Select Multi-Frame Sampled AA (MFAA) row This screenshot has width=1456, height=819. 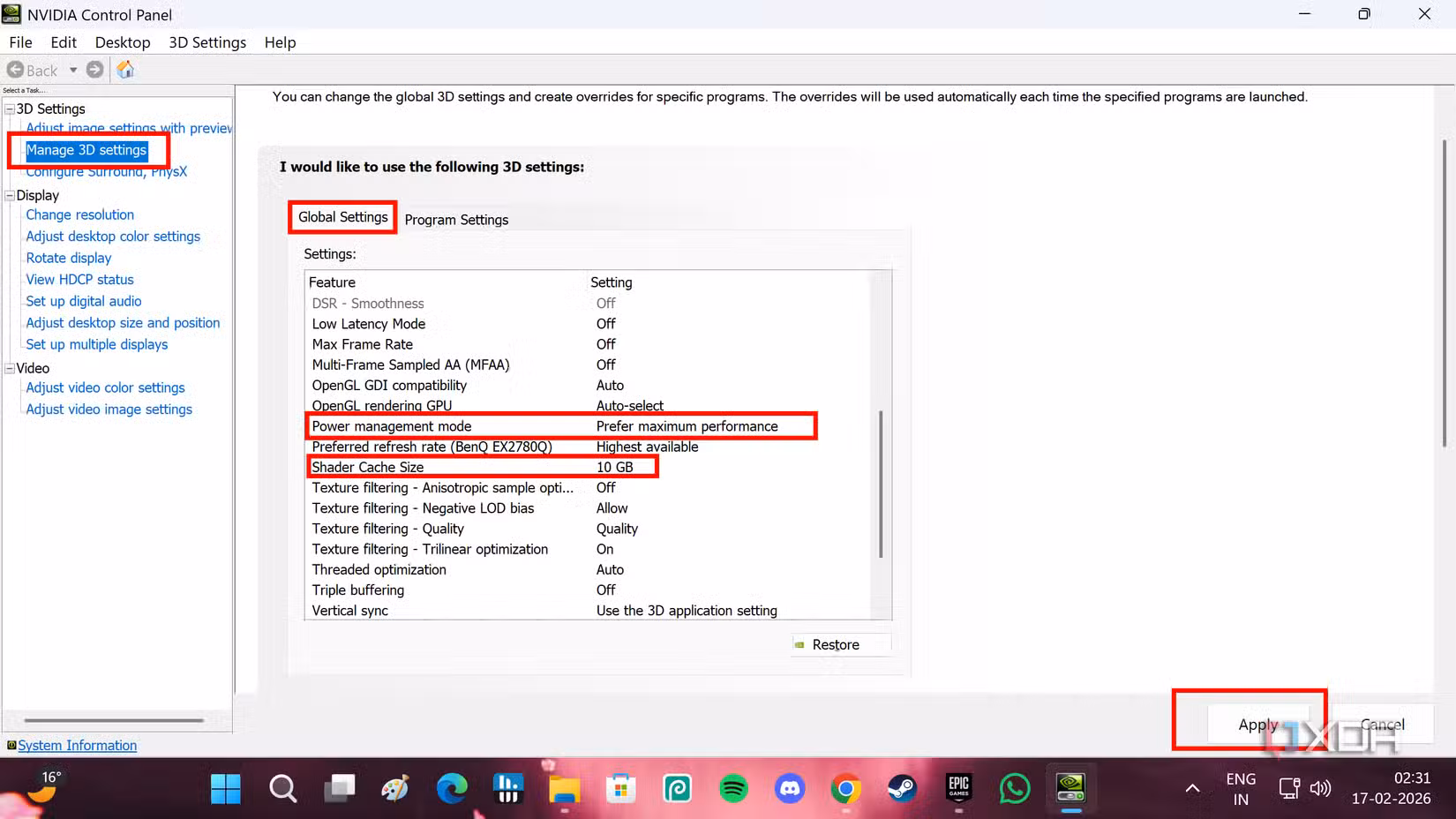(x=587, y=364)
